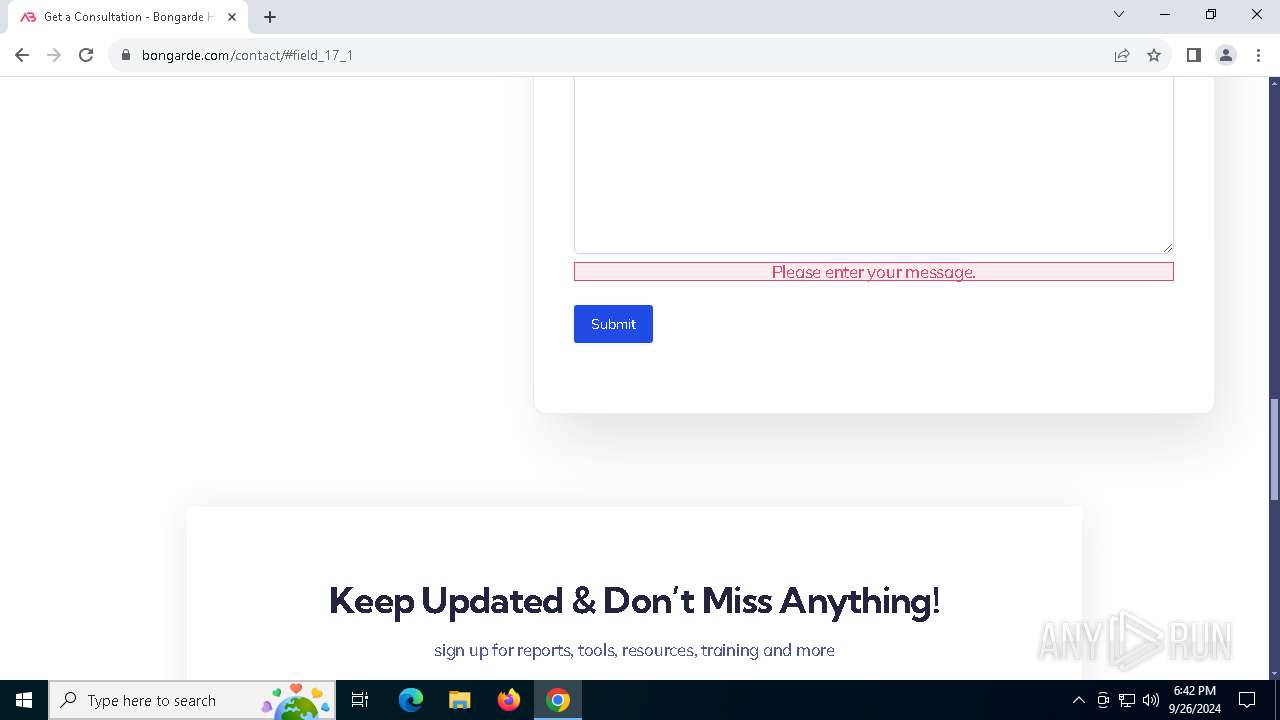Image resolution: width=1280 pixels, height=720 pixels.
Task: Click the 'Please enter your message.' error
Action: point(873,272)
